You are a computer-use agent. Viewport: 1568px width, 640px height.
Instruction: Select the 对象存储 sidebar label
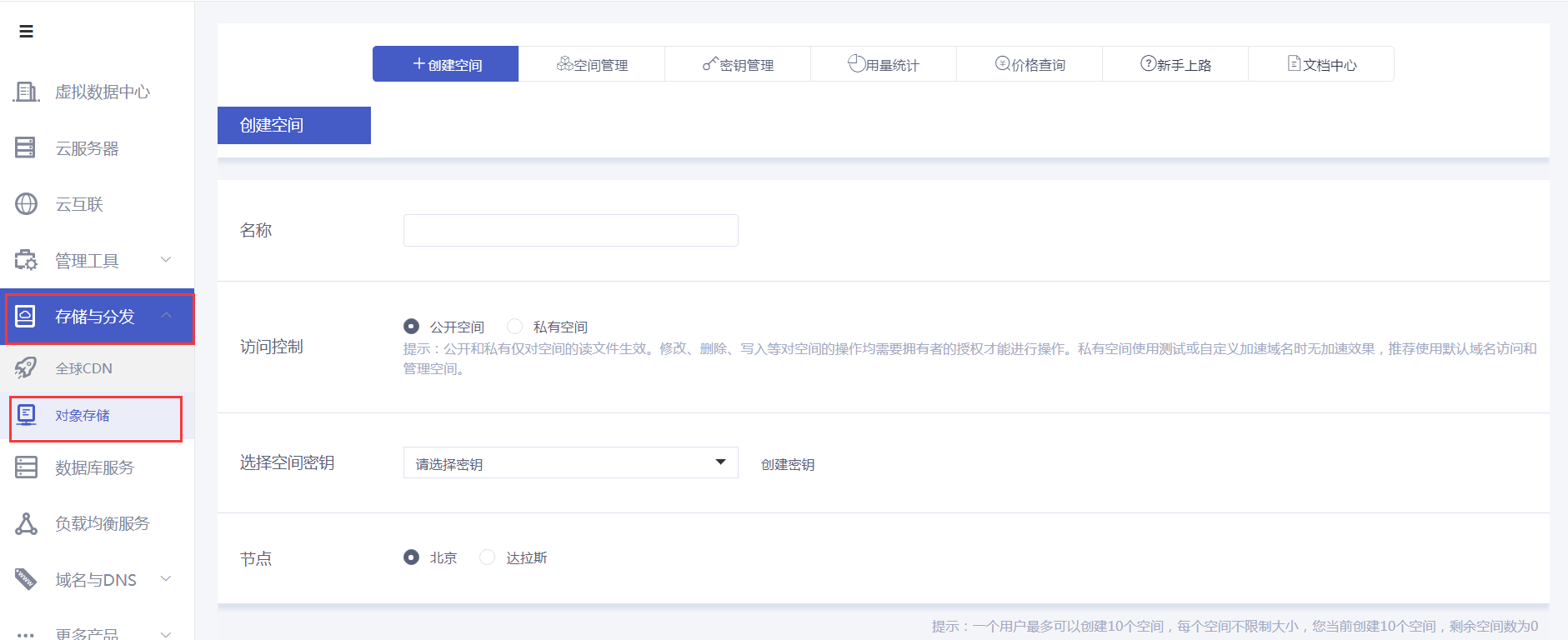pyautogui.click(x=83, y=415)
